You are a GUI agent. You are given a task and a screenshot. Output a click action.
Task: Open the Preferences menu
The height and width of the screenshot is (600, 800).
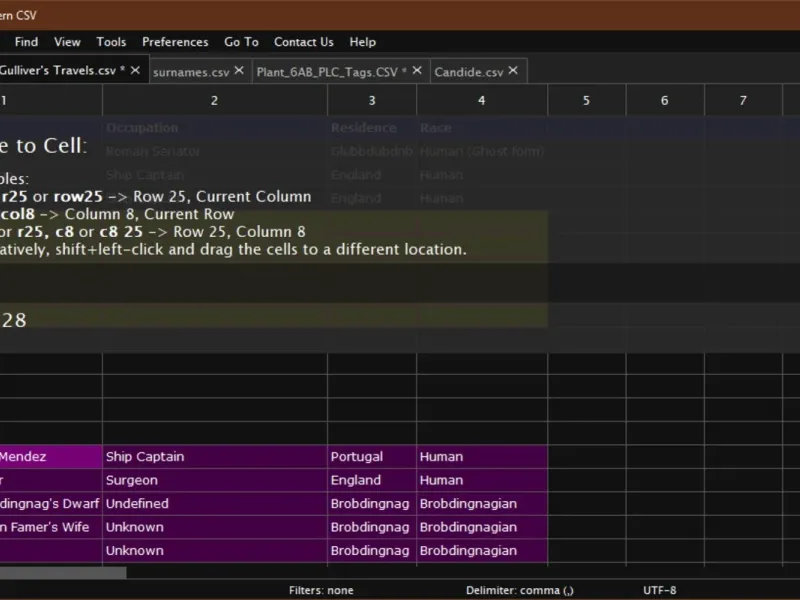pyautogui.click(x=175, y=42)
